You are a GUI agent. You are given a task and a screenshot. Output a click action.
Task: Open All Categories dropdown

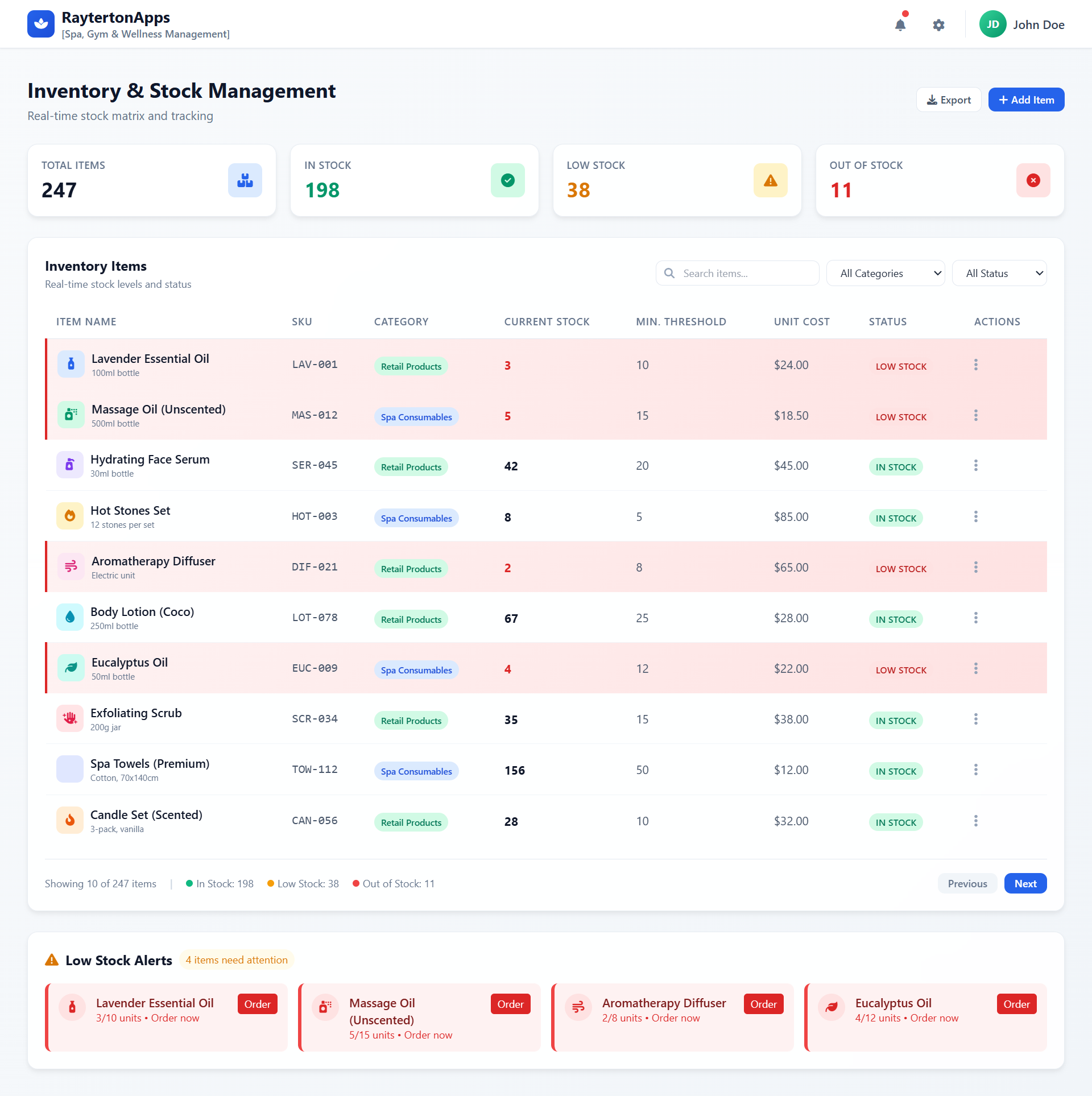[885, 273]
